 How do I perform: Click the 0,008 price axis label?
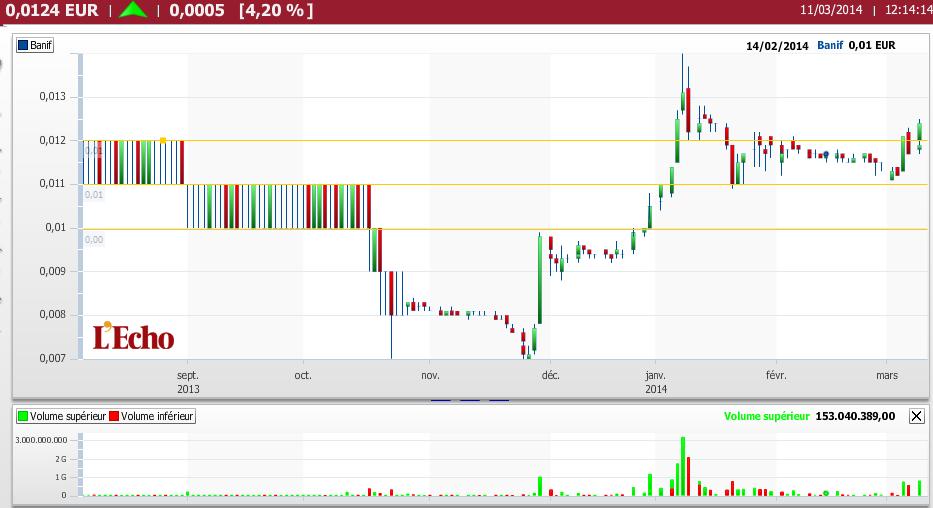[x=52, y=315]
